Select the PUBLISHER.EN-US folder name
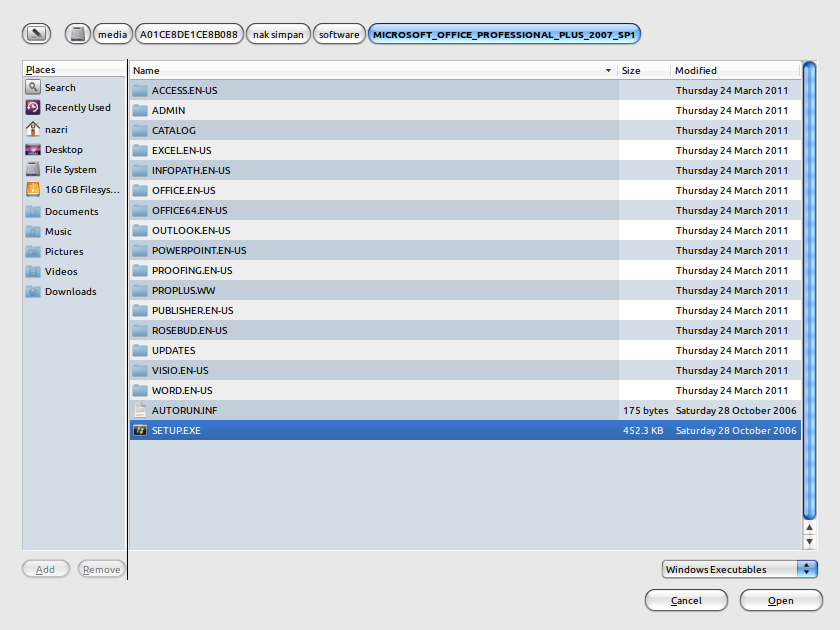This screenshot has height=630, width=840. point(192,310)
